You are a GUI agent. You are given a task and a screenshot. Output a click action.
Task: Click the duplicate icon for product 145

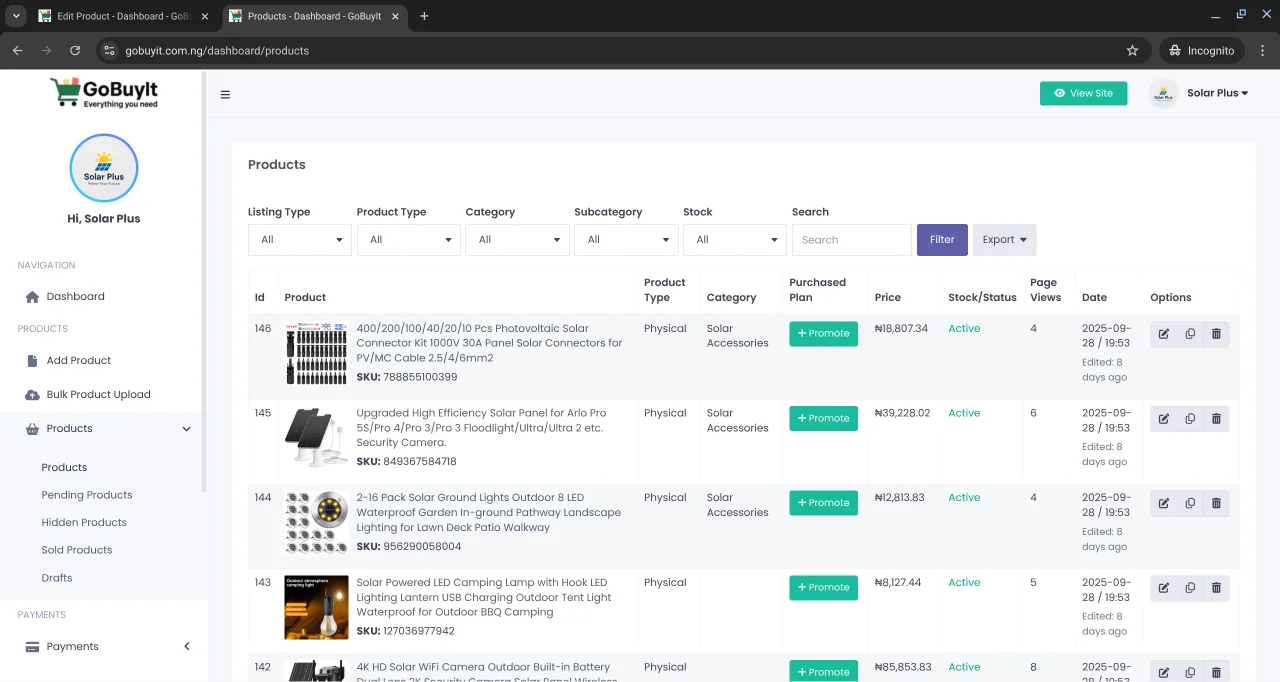click(x=1190, y=419)
